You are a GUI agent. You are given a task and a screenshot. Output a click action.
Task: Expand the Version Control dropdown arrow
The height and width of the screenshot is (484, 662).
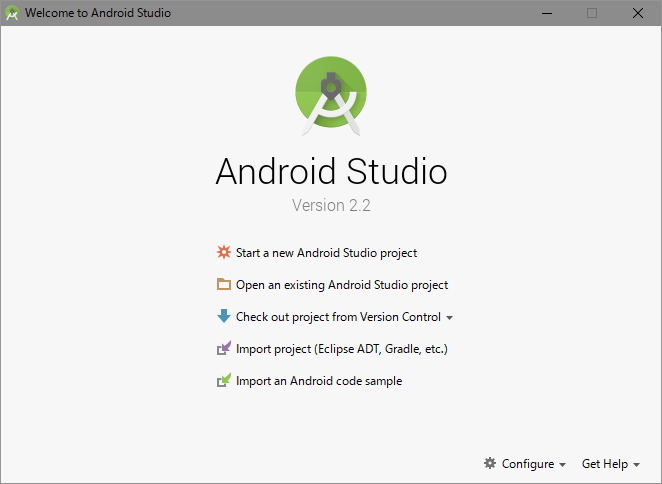point(450,318)
